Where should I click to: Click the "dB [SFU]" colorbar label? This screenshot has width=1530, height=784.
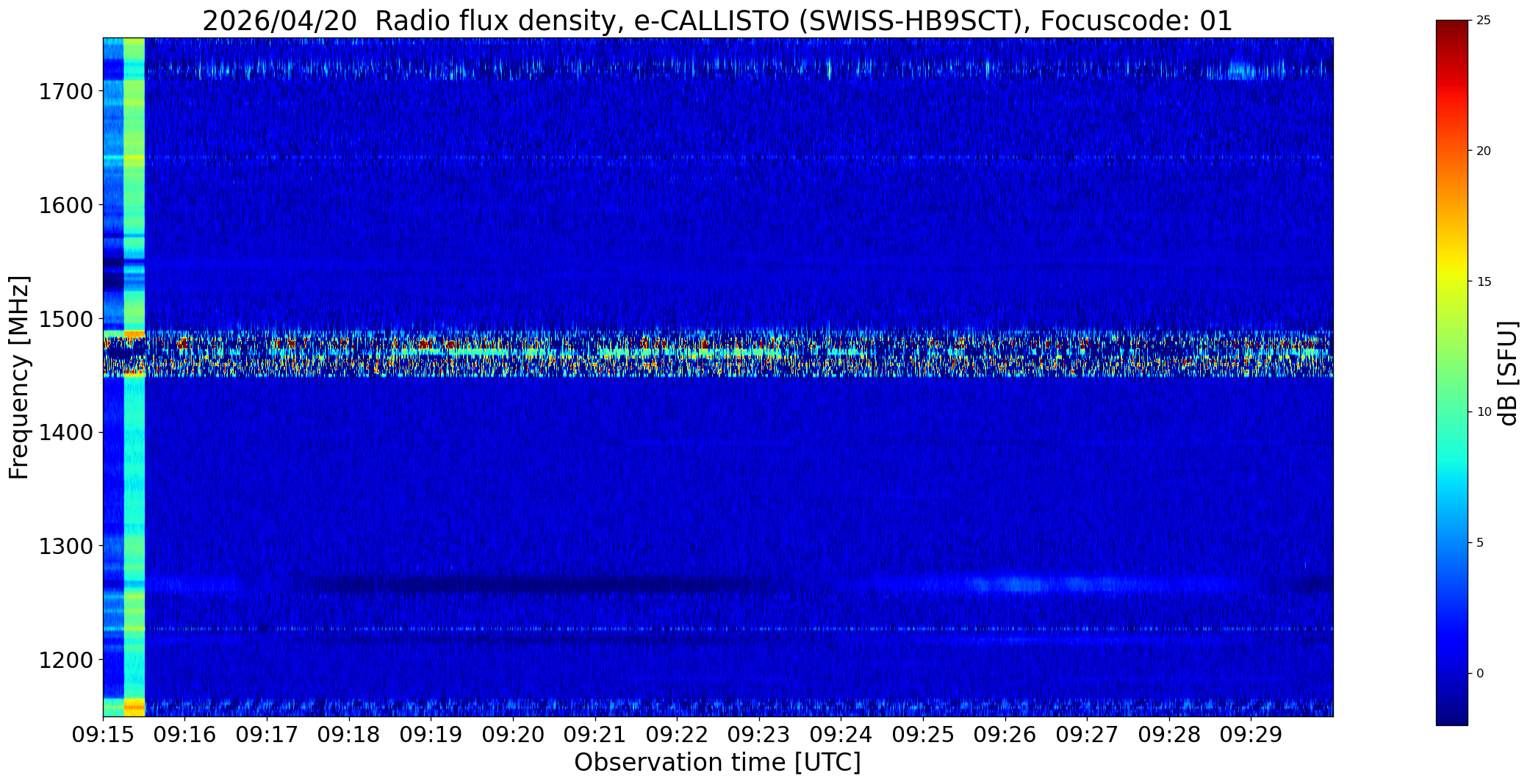coord(1508,373)
